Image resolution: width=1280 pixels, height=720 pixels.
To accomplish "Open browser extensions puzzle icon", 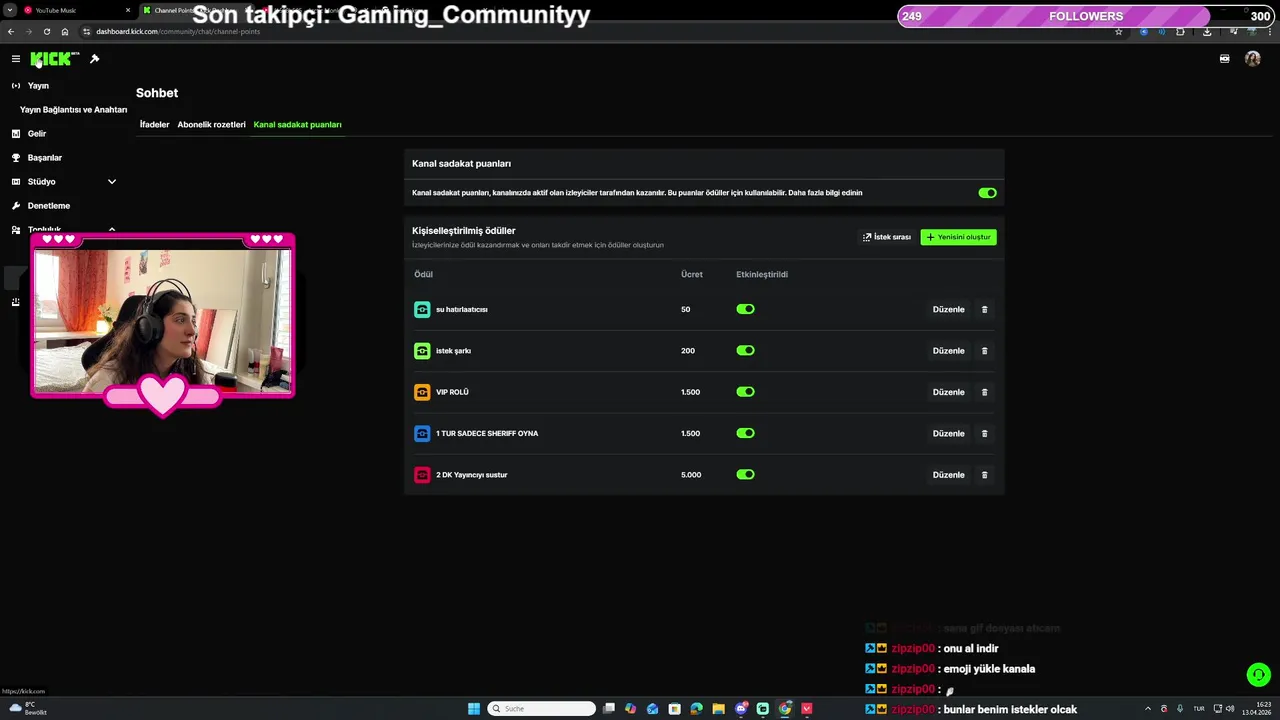I will coord(1180,31).
